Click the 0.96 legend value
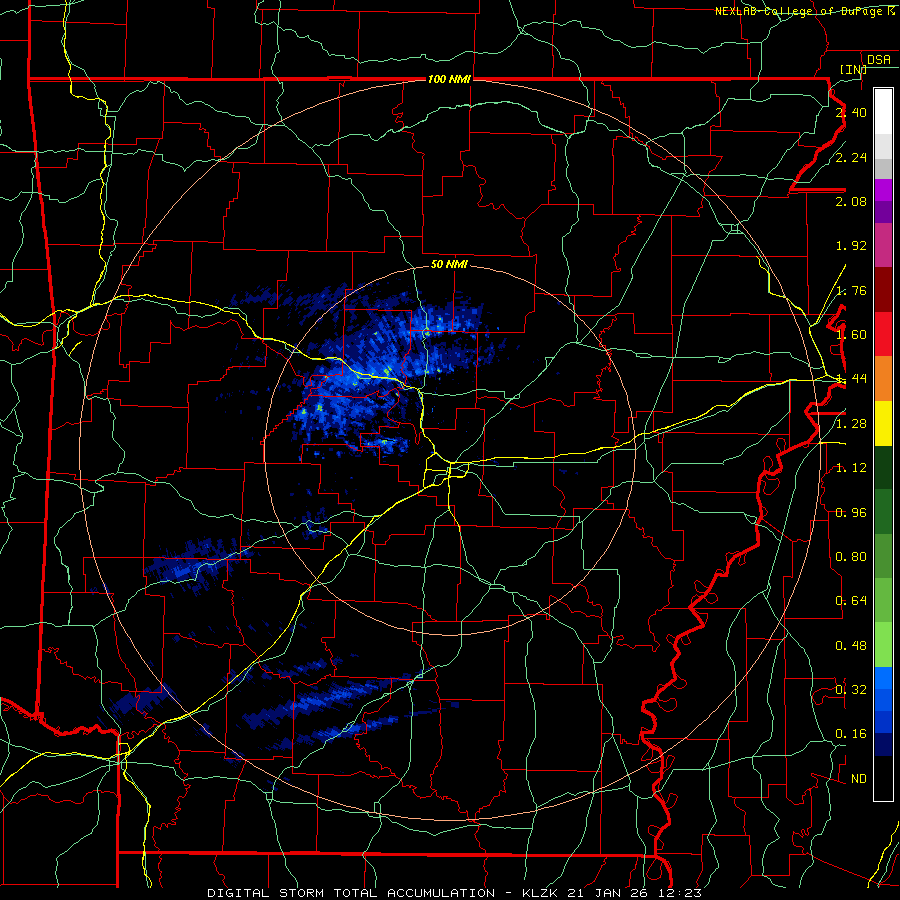Viewport: 900px width, 900px height. [851, 513]
